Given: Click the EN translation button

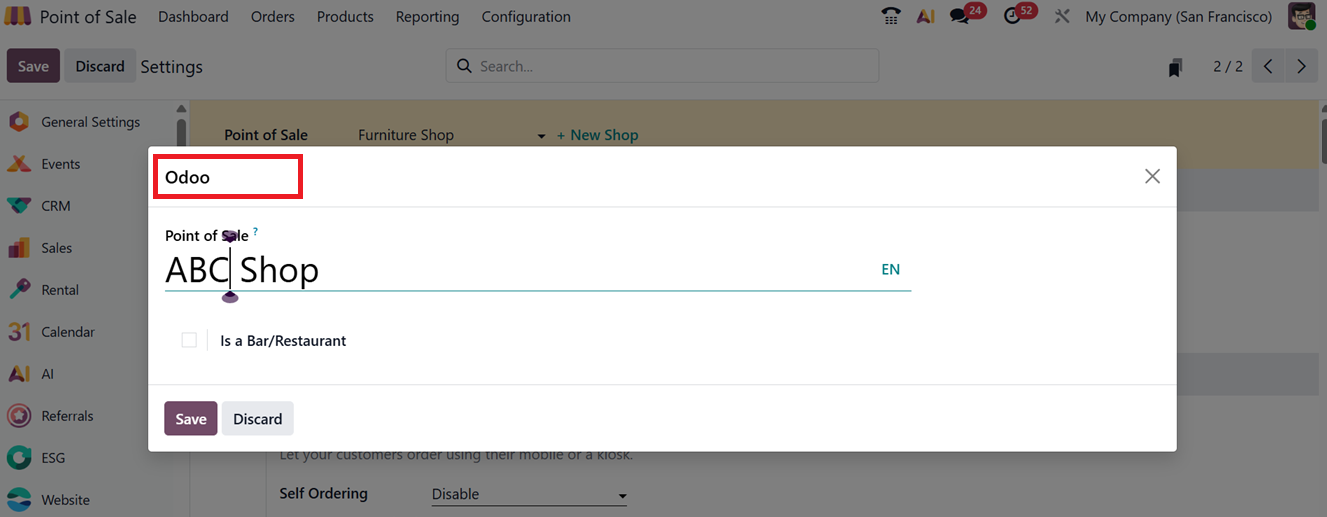Looking at the screenshot, I should click(890, 269).
